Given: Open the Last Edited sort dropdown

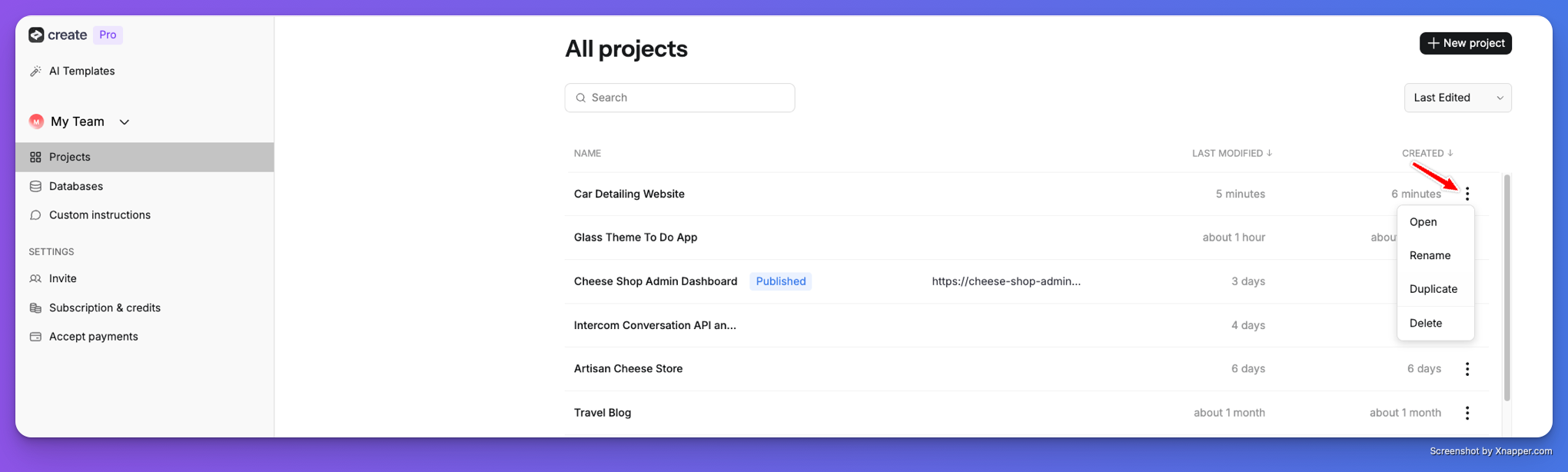Looking at the screenshot, I should point(1457,98).
